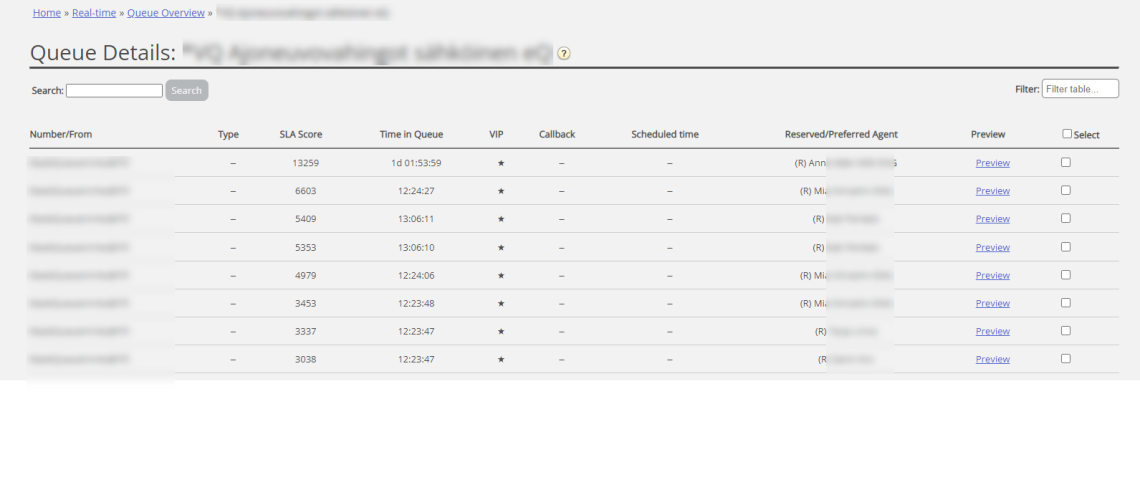Tick the checkbox in the 3337 row

click(1065, 330)
